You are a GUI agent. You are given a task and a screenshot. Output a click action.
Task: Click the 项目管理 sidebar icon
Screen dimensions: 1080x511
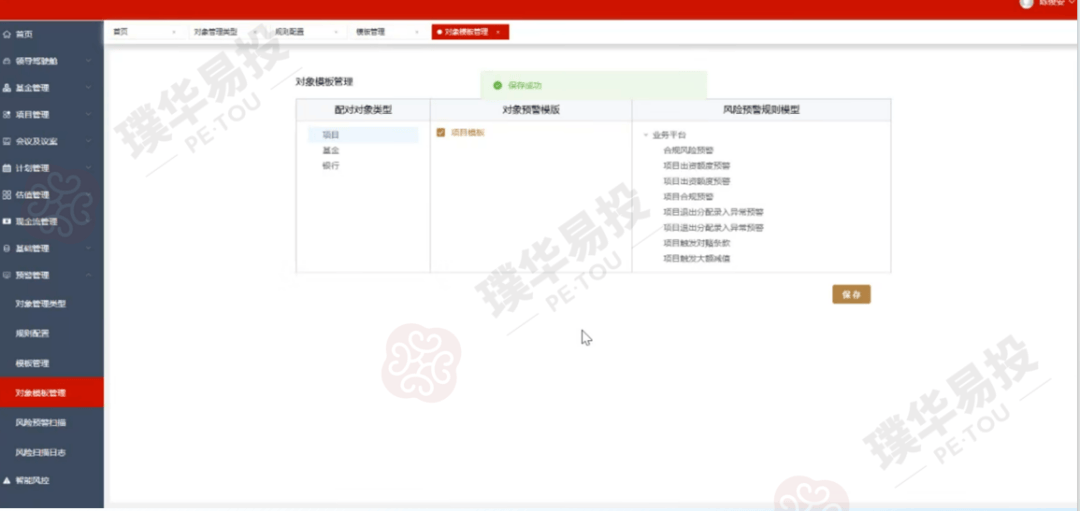point(8,115)
